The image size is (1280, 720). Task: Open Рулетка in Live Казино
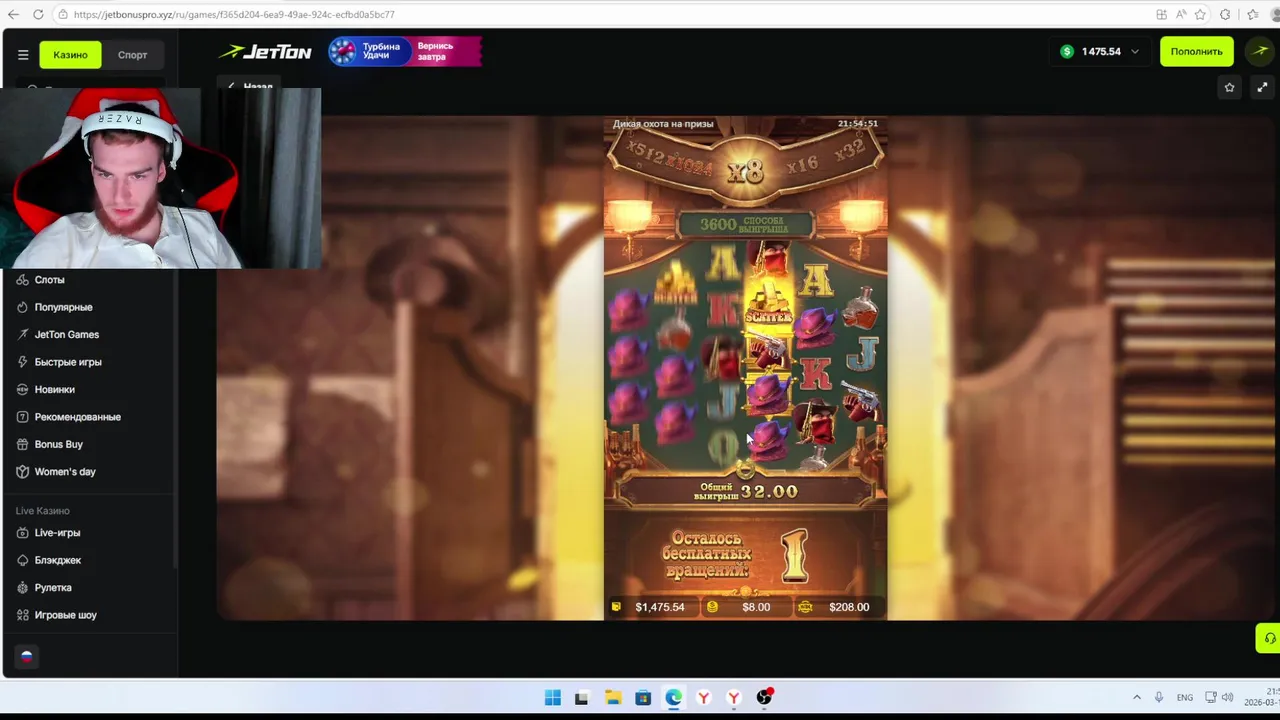(53, 588)
